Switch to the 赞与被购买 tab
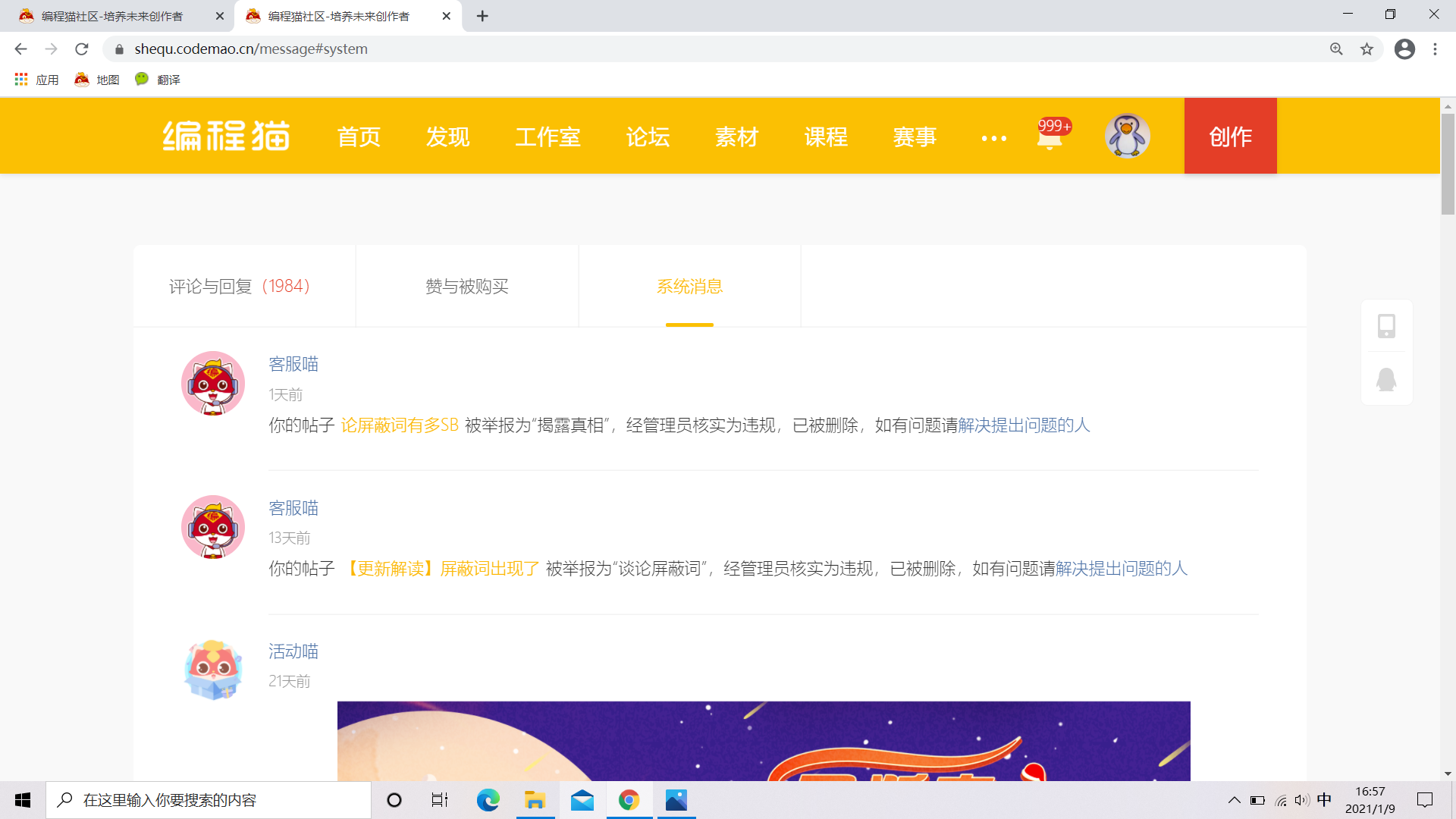1456x819 pixels. point(467,286)
